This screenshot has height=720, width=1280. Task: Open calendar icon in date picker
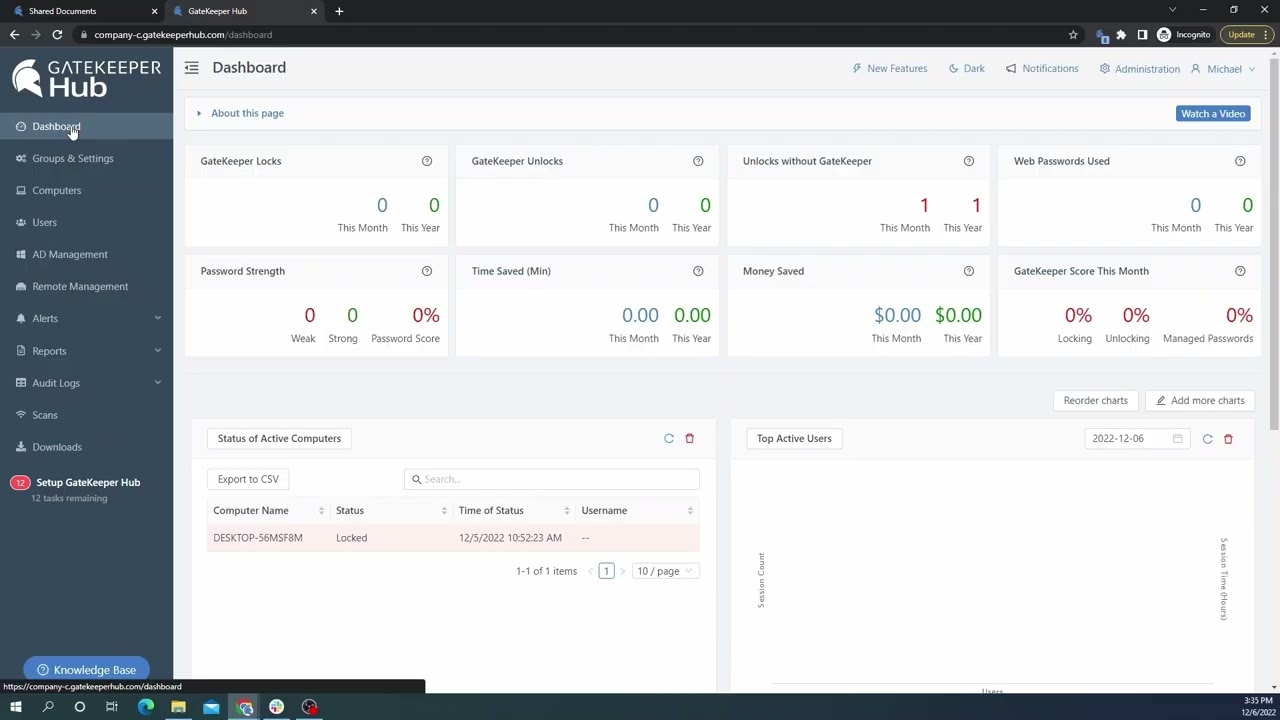(x=1177, y=439)
